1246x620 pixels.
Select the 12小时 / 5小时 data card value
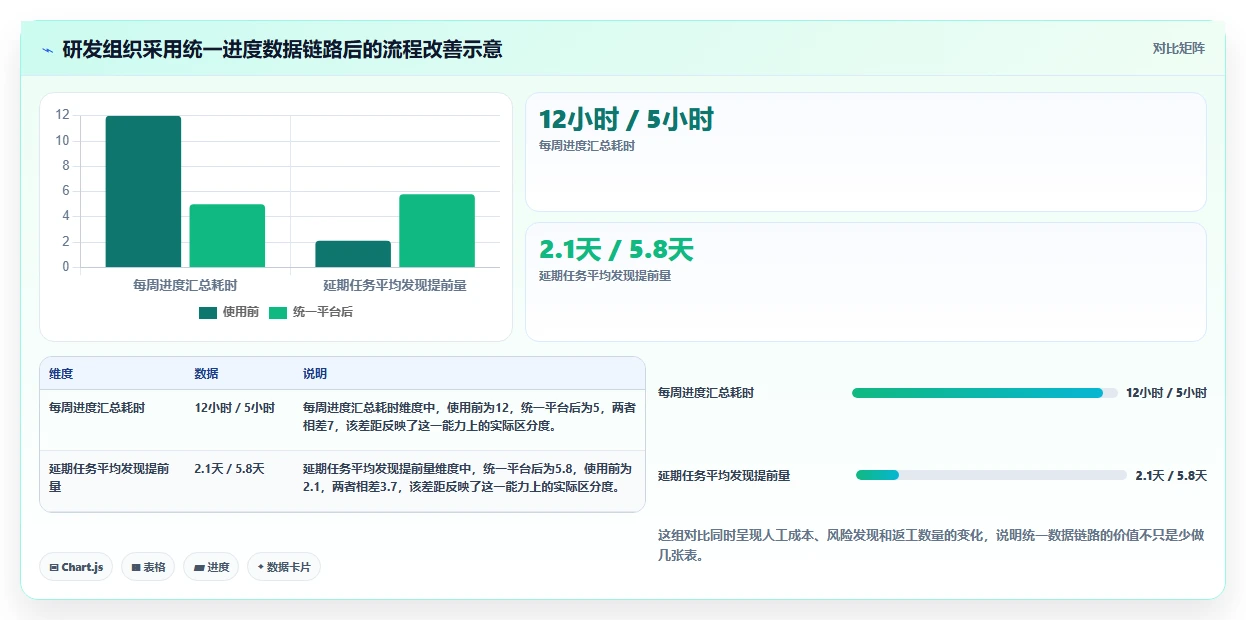click(x=626, y=120)
